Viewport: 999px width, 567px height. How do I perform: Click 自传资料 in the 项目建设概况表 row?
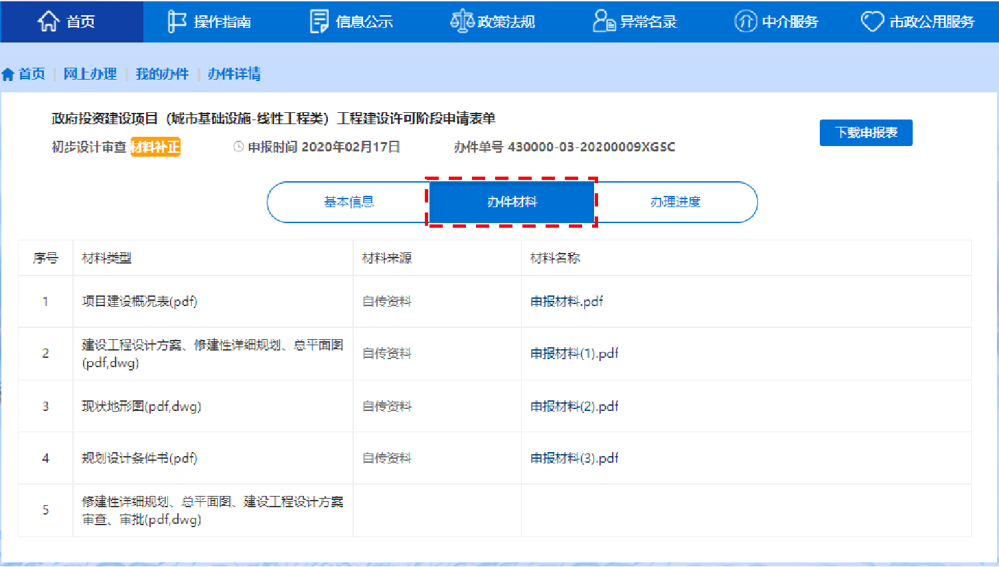(x=387, y=301)
